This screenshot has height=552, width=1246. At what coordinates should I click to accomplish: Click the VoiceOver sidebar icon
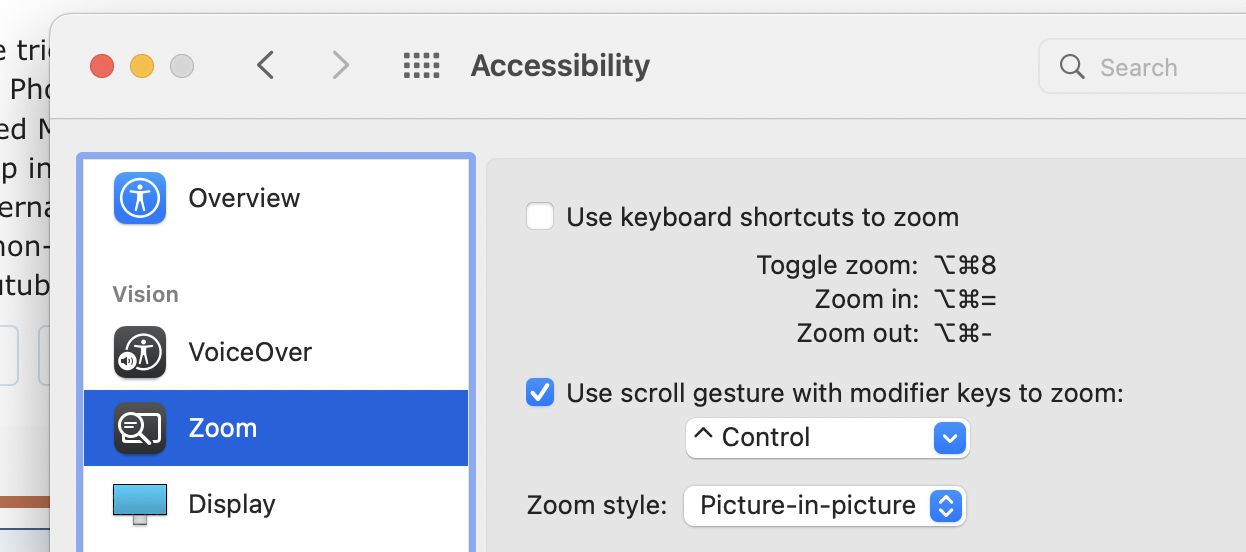[x=139, y=352]
